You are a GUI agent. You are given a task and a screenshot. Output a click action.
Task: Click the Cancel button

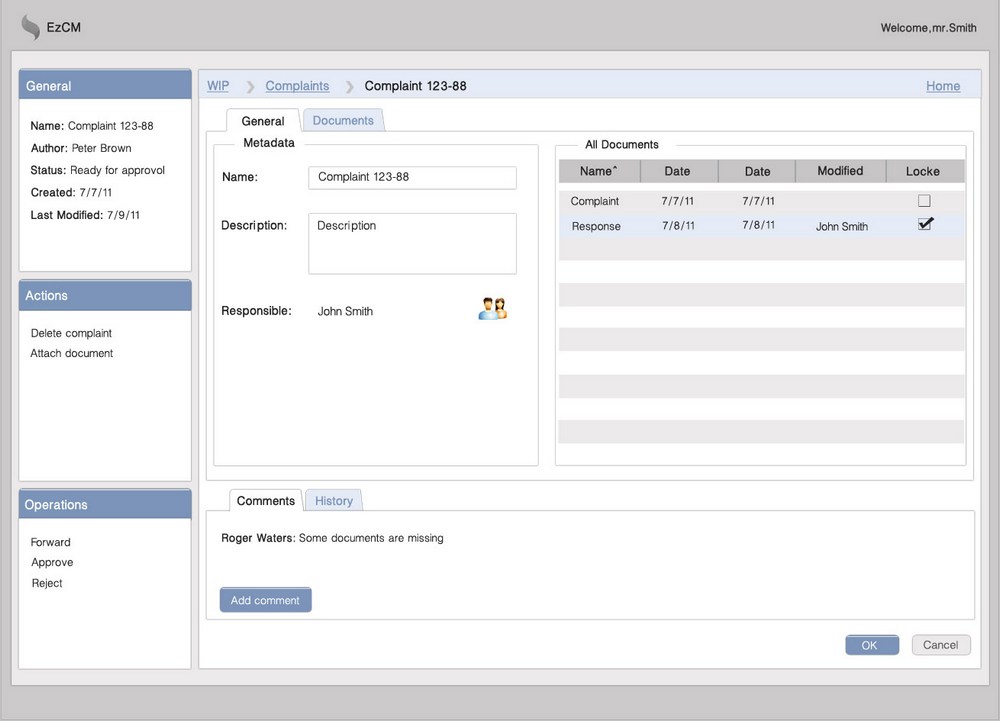tap(940, 645)
